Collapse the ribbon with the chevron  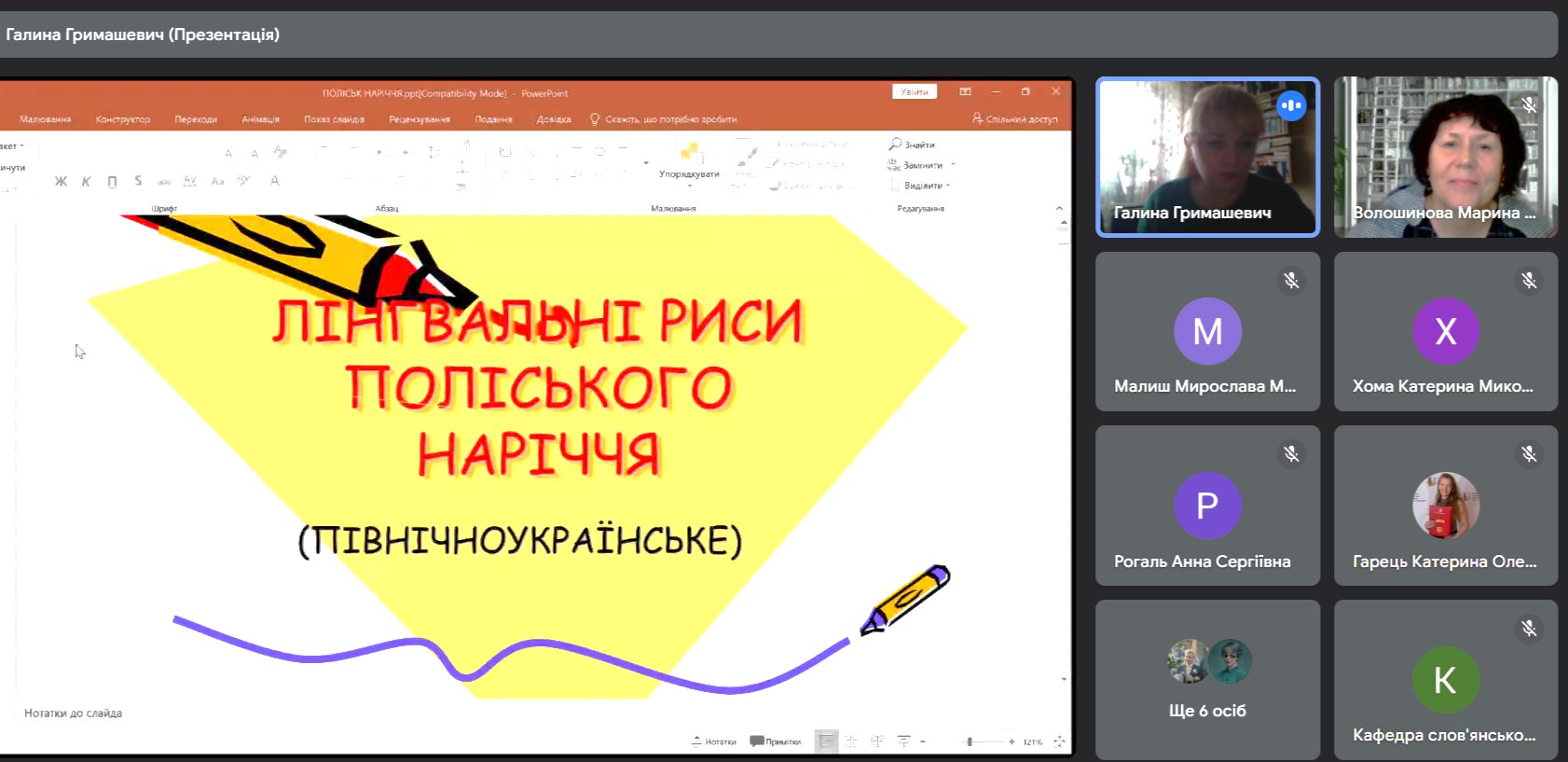(x=1059, y=208)
